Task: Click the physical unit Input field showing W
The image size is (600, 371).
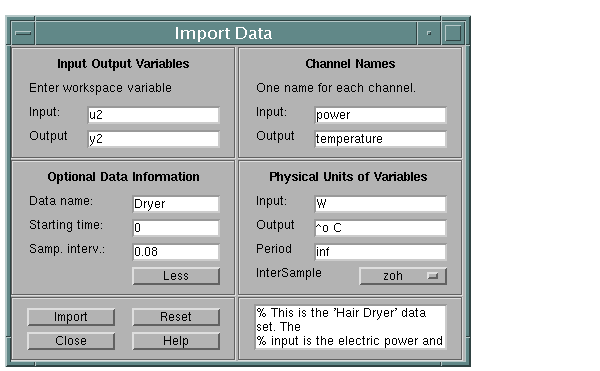Action: 380,204
